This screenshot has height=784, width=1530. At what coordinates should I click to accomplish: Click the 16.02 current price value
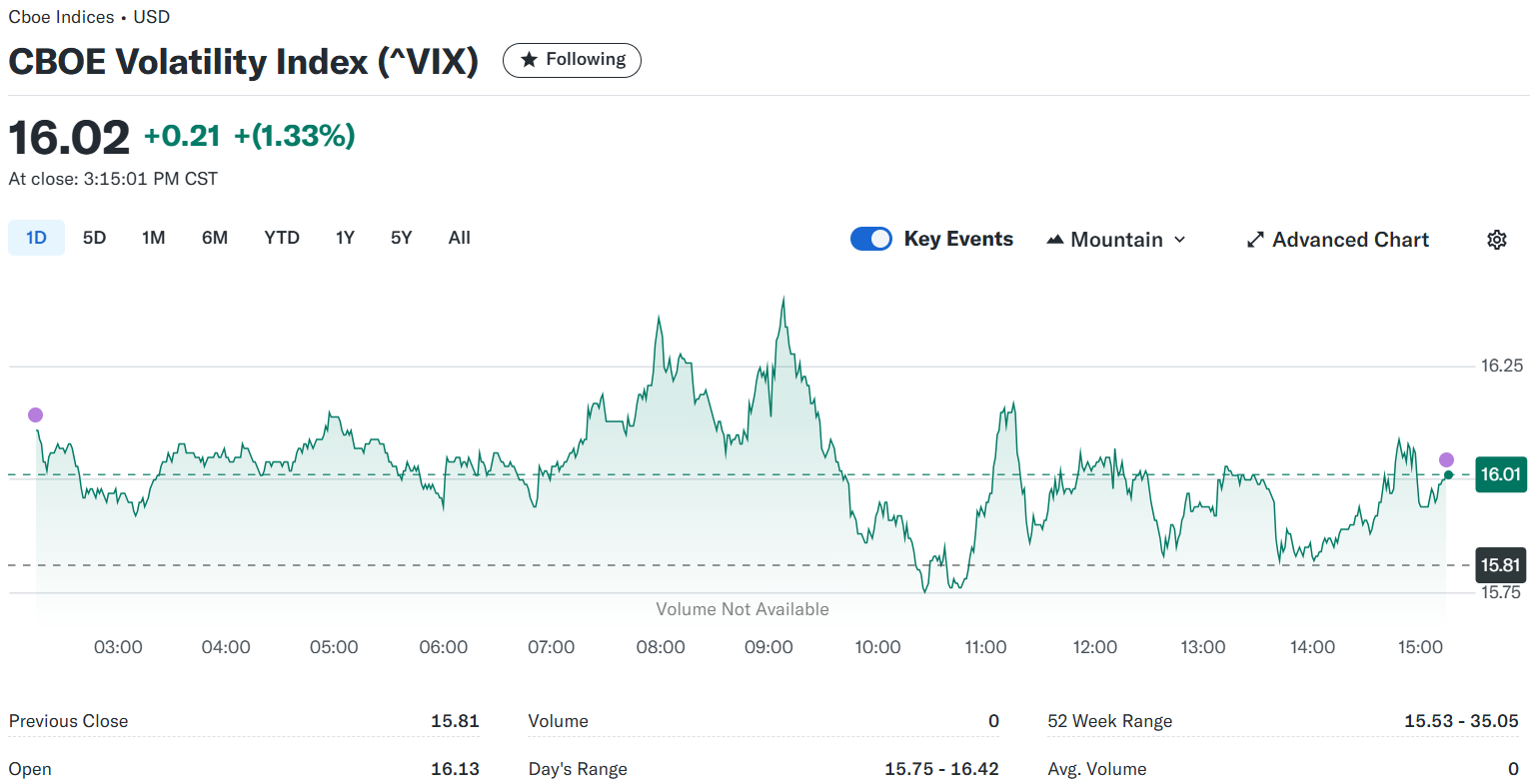pos(69,137)
